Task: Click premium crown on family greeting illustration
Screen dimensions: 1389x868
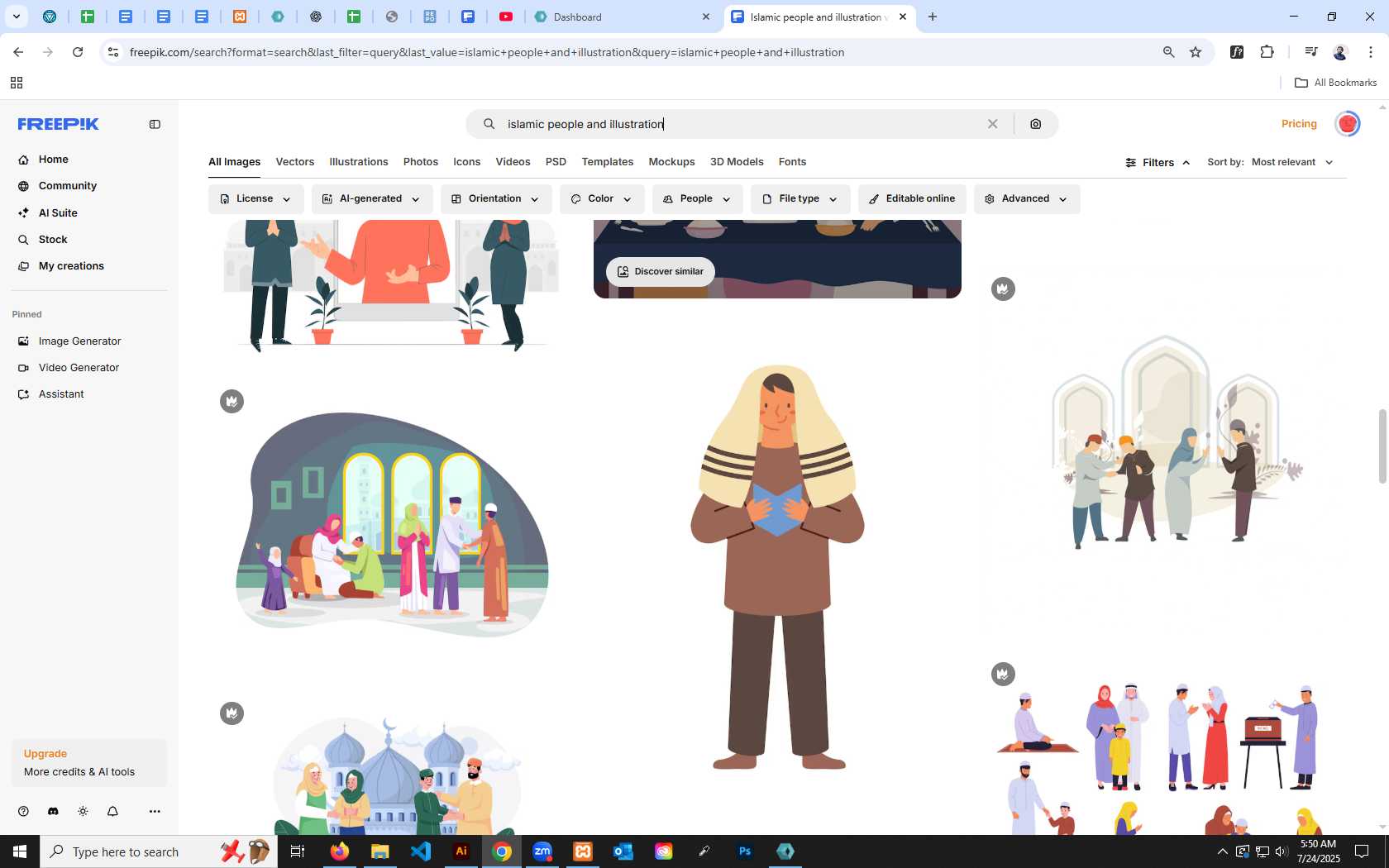Action: pos(231,402)
